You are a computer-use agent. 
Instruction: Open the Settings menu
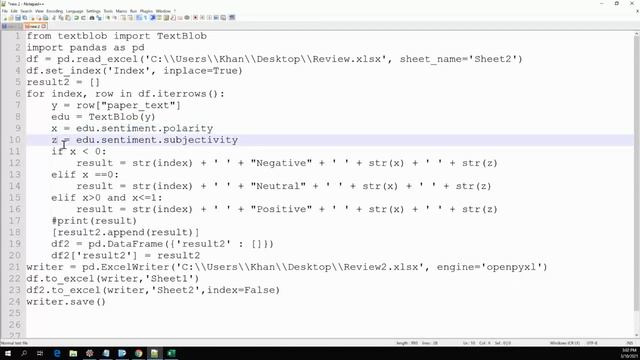(93, 11)
